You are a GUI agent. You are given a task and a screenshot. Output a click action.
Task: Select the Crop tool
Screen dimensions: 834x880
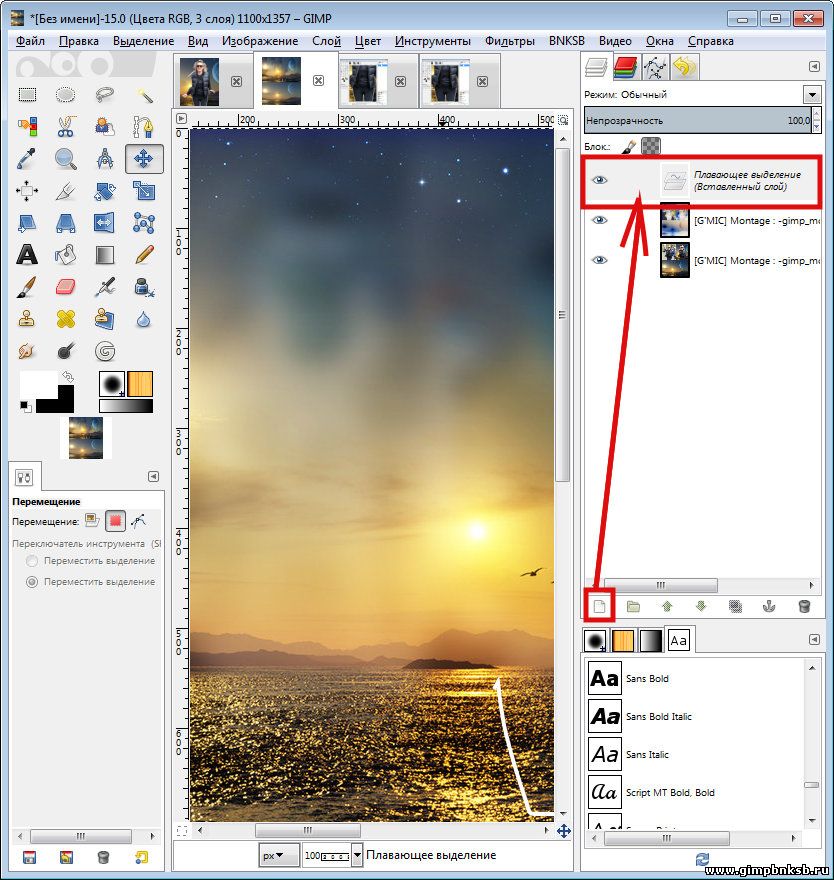coord(66,191)
